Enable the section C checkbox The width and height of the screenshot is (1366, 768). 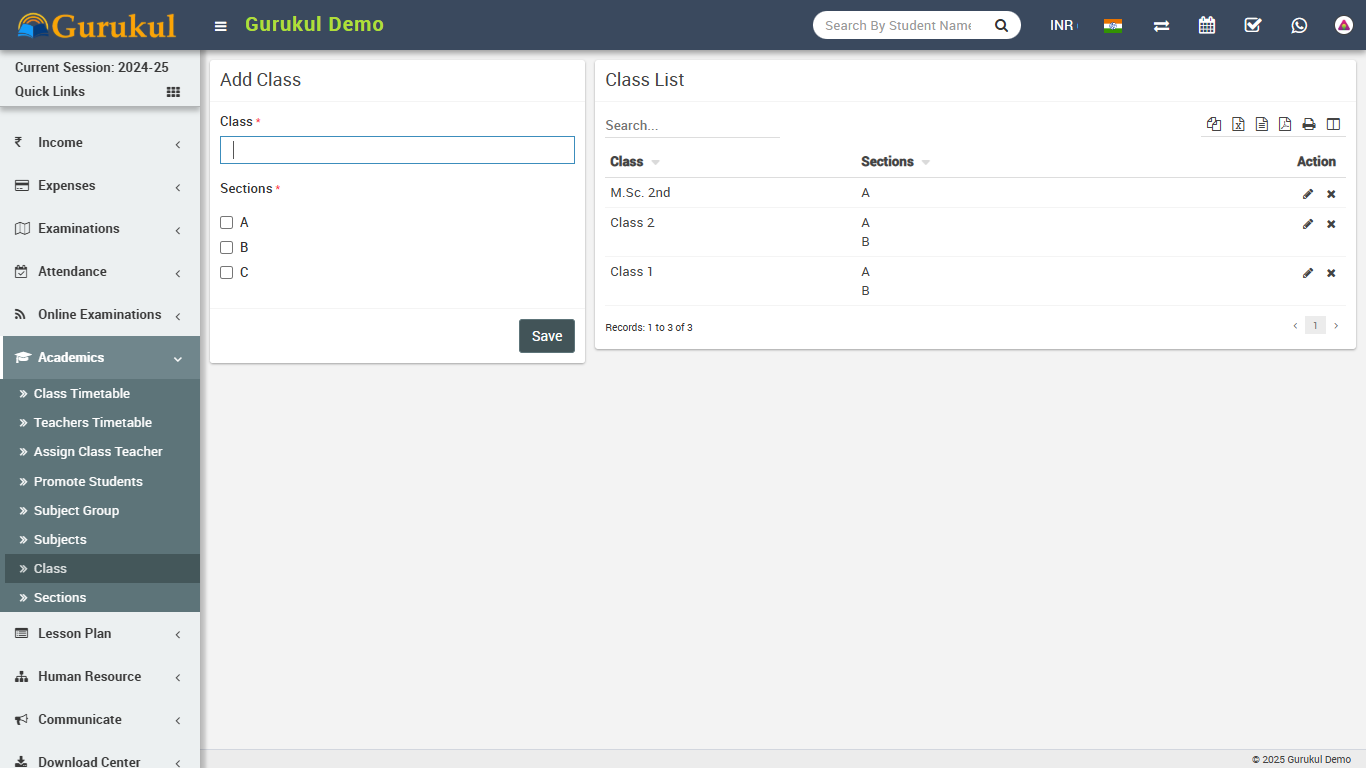point(227,273)
